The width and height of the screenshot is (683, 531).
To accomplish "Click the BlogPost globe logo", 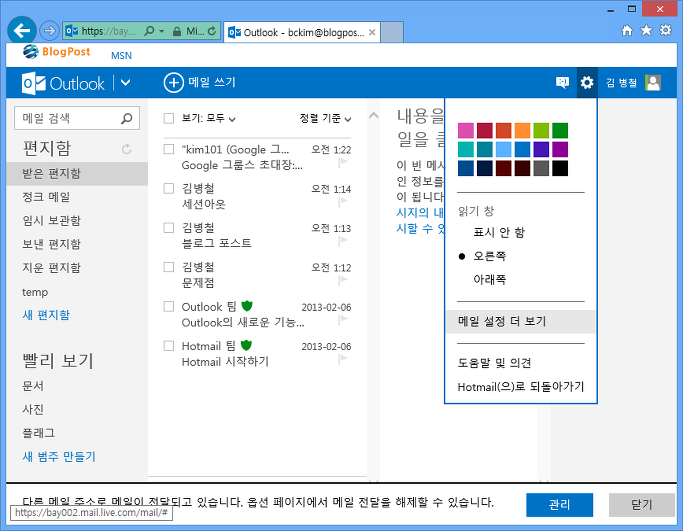I will pyautogui.click(x=31, y=51).
